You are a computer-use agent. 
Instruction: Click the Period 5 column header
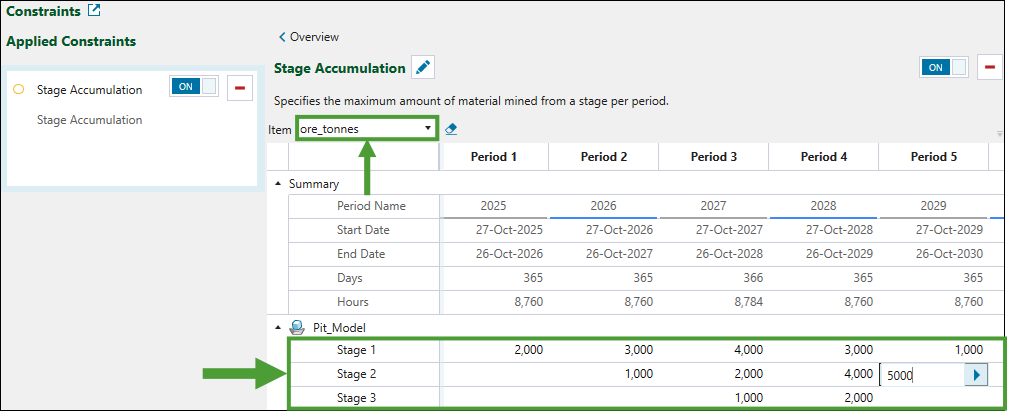[x=933, y=157]
